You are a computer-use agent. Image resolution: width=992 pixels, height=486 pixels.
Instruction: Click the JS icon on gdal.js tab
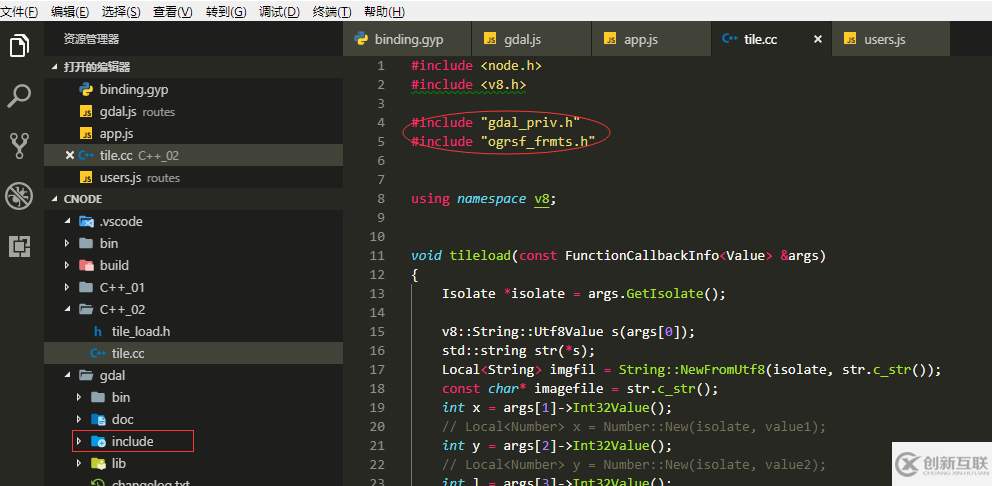coord(490,39)
